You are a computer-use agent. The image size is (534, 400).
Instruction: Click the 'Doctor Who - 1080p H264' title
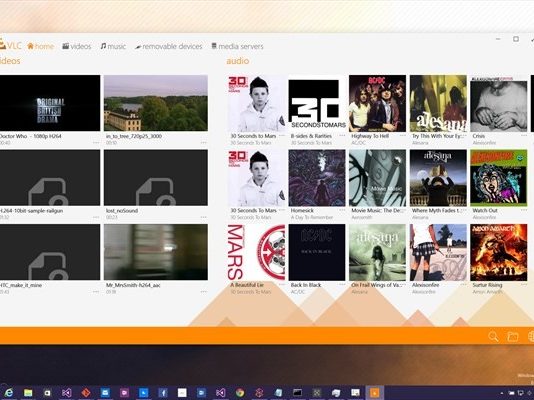click(x=31, y=136)
